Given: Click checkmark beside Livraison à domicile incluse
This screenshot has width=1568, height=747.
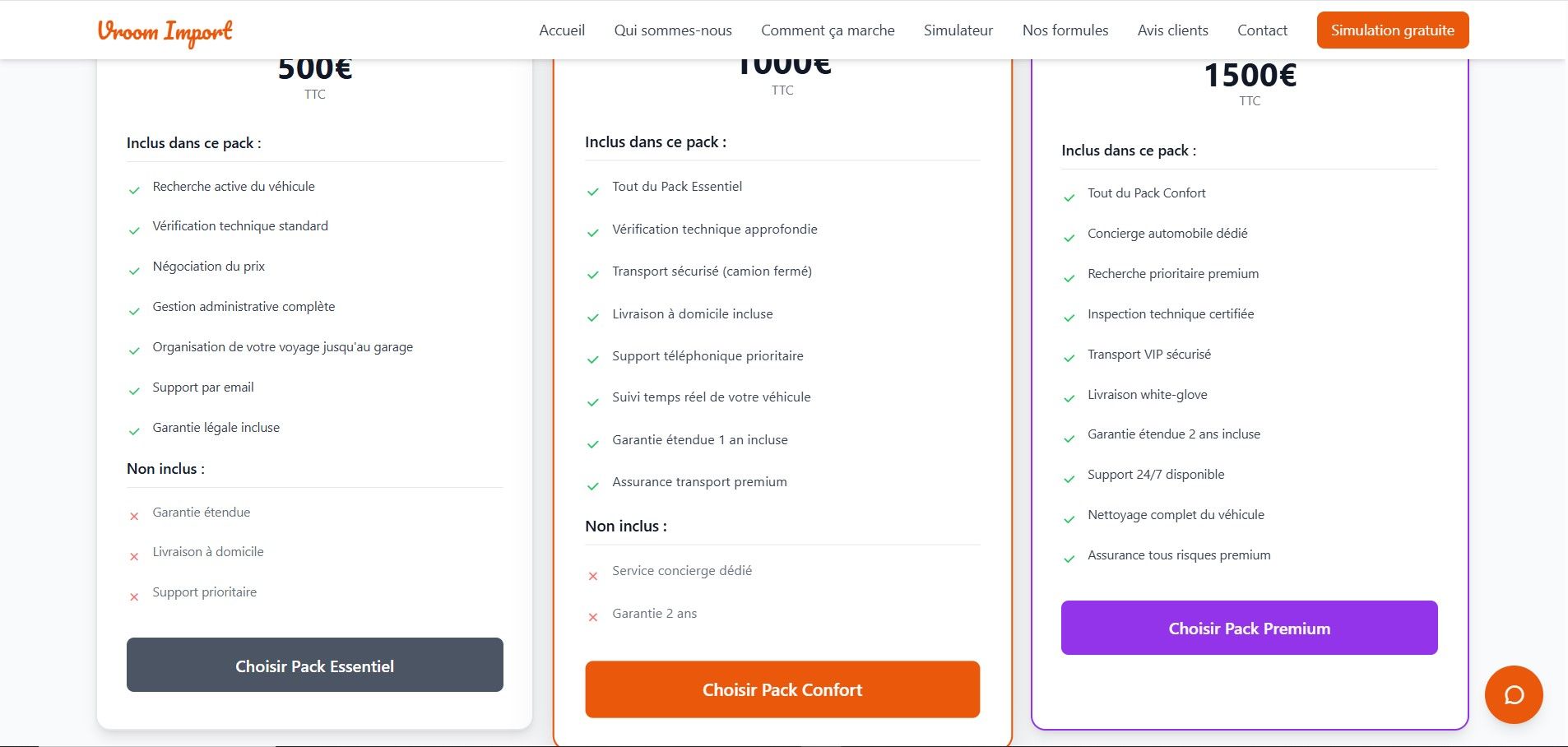Looking at the screenshot, I should click(592, 318).
